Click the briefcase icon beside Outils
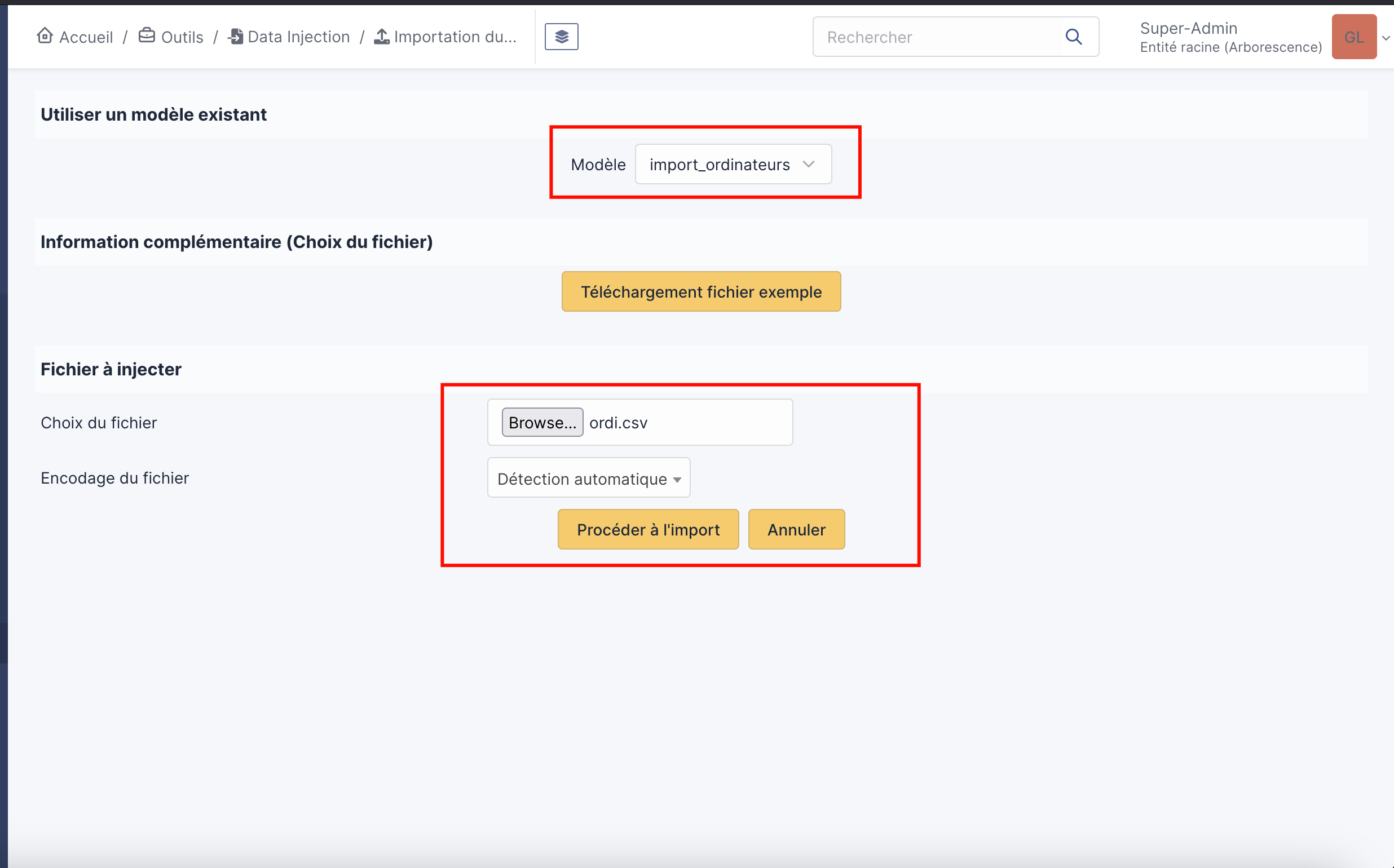1394x868 pixels. (x=147, y=36)
